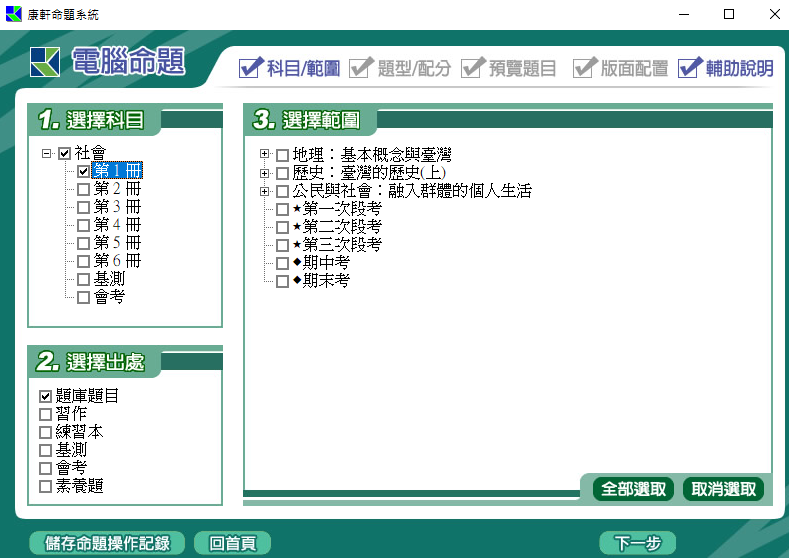Uncheck 題庫題目 source checkbox

45,396
